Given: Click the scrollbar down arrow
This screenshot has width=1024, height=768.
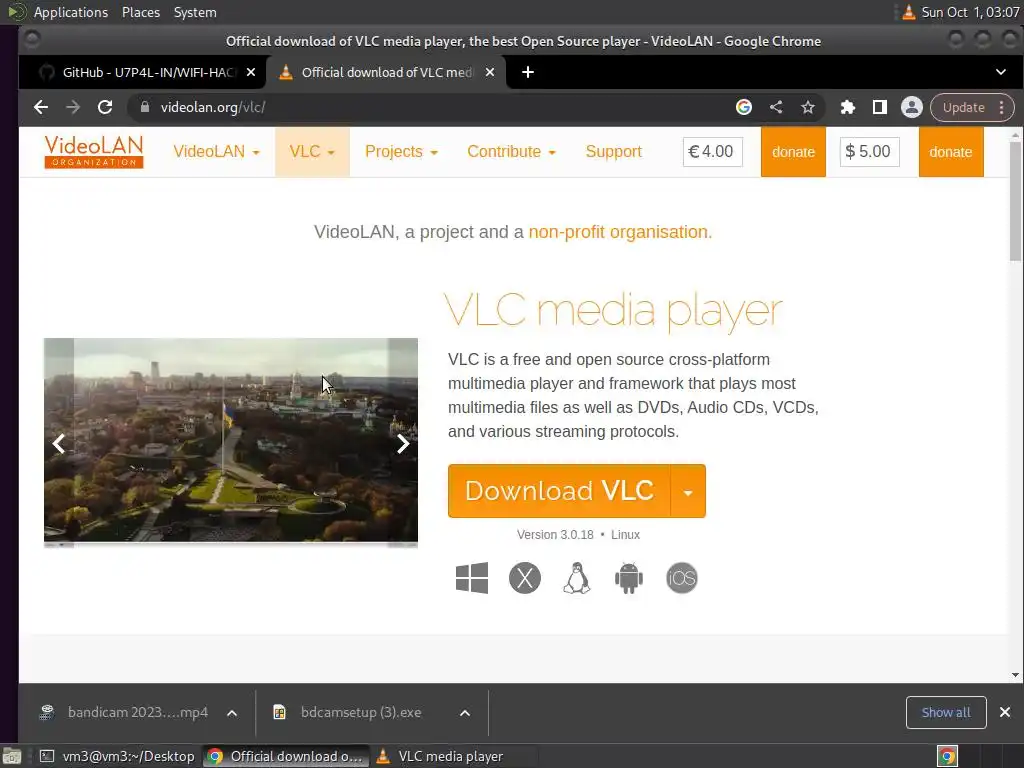Looking at the screenshot, I should [1015, 675].
